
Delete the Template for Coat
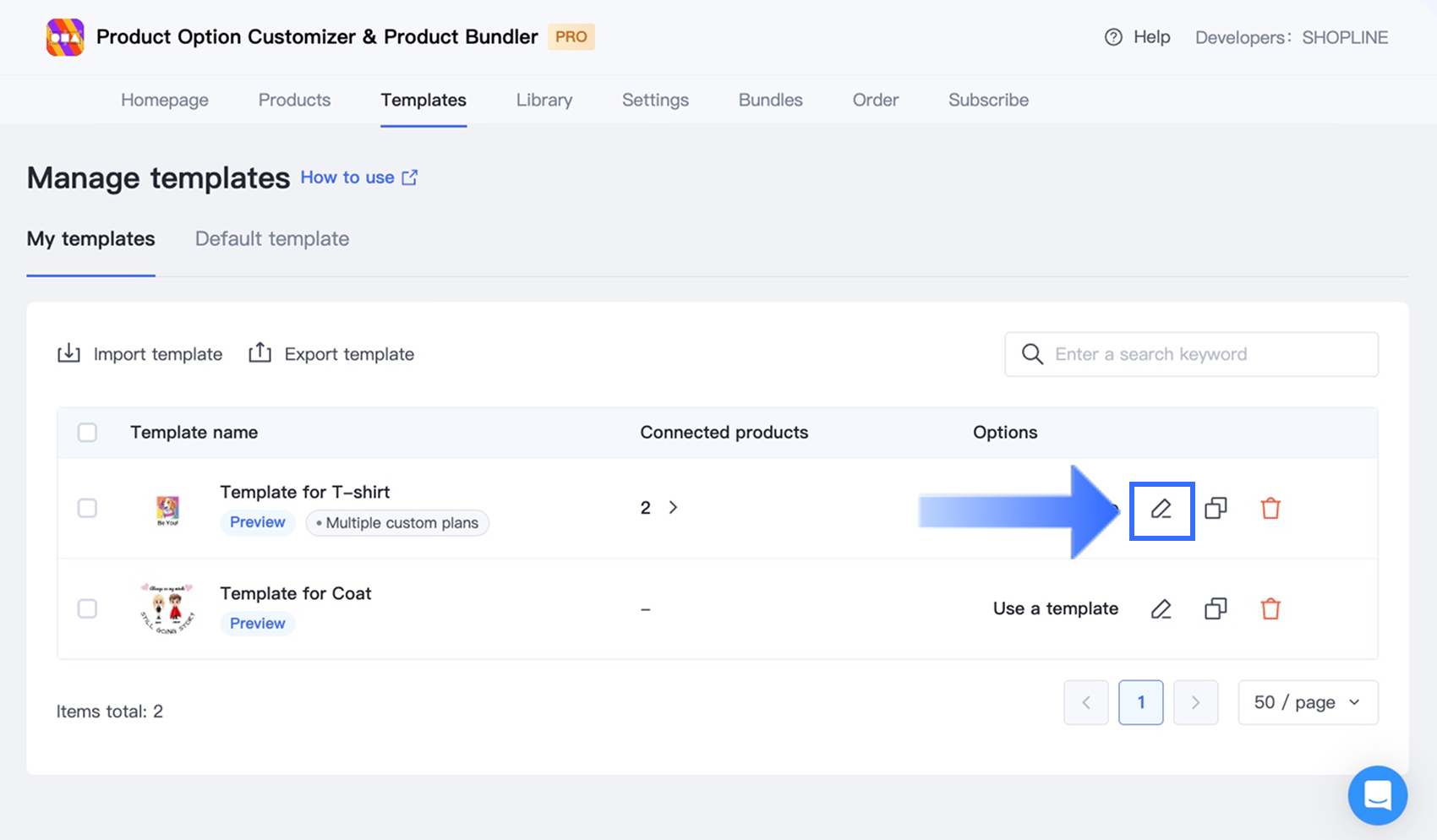(x=1270, y=609)
